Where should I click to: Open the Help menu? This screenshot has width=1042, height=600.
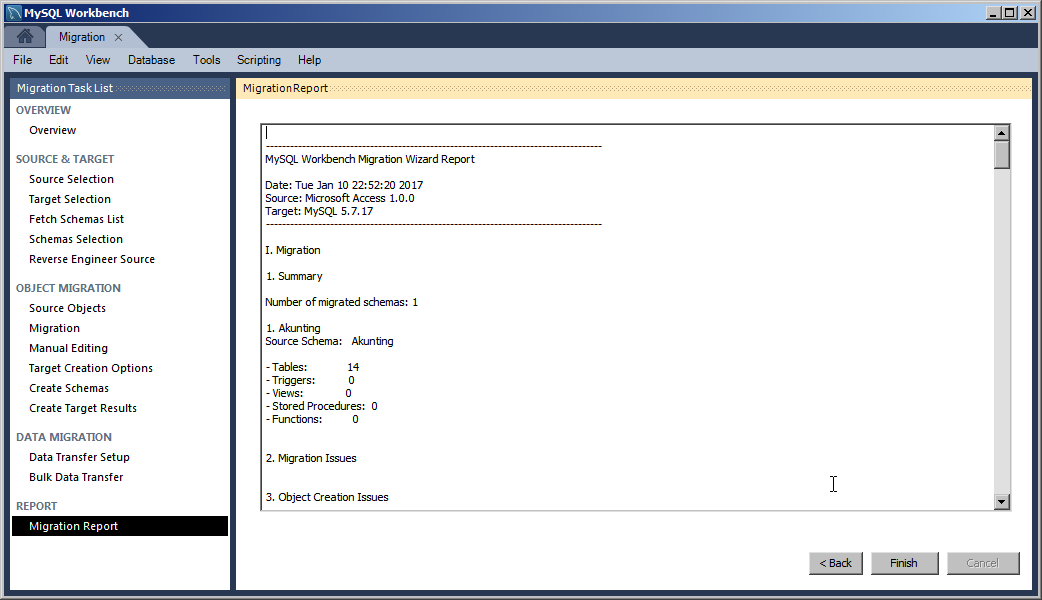(x=310, y=60)
